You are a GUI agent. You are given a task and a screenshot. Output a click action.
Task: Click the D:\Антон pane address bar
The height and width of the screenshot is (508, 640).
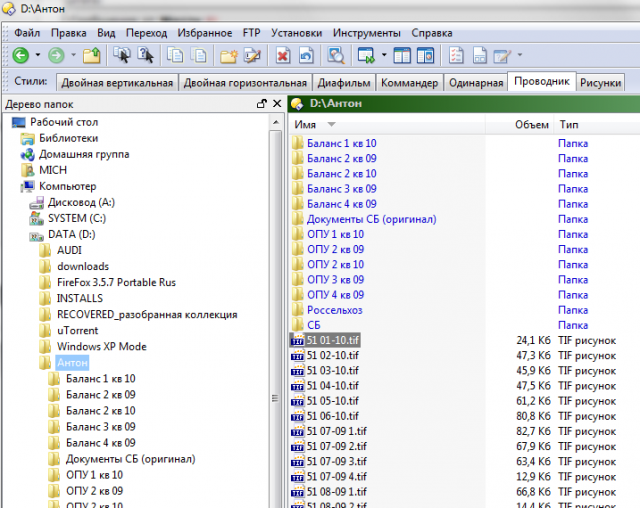click(x=464, y=104)
